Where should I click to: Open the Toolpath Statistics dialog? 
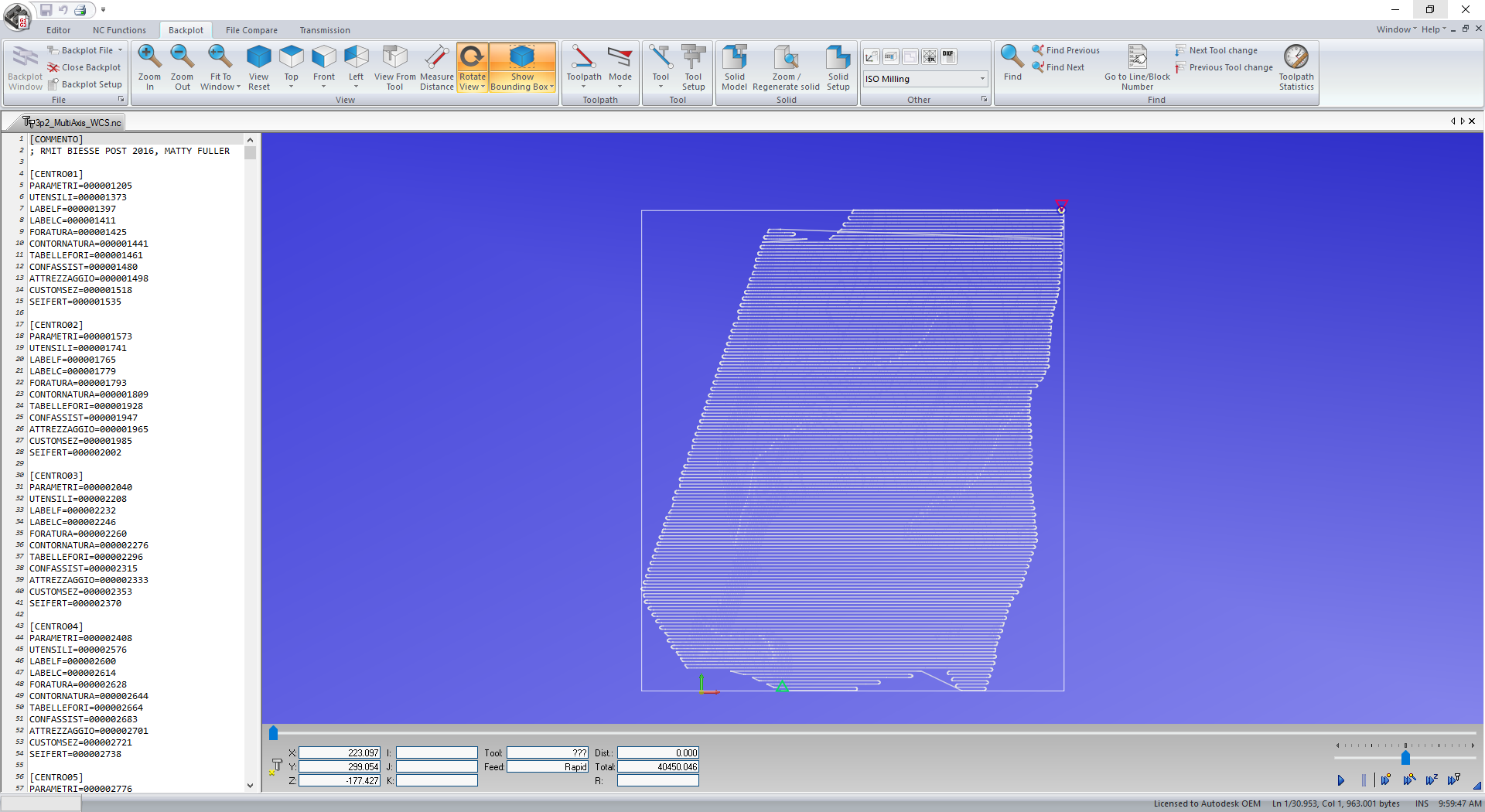(1296, 66)
